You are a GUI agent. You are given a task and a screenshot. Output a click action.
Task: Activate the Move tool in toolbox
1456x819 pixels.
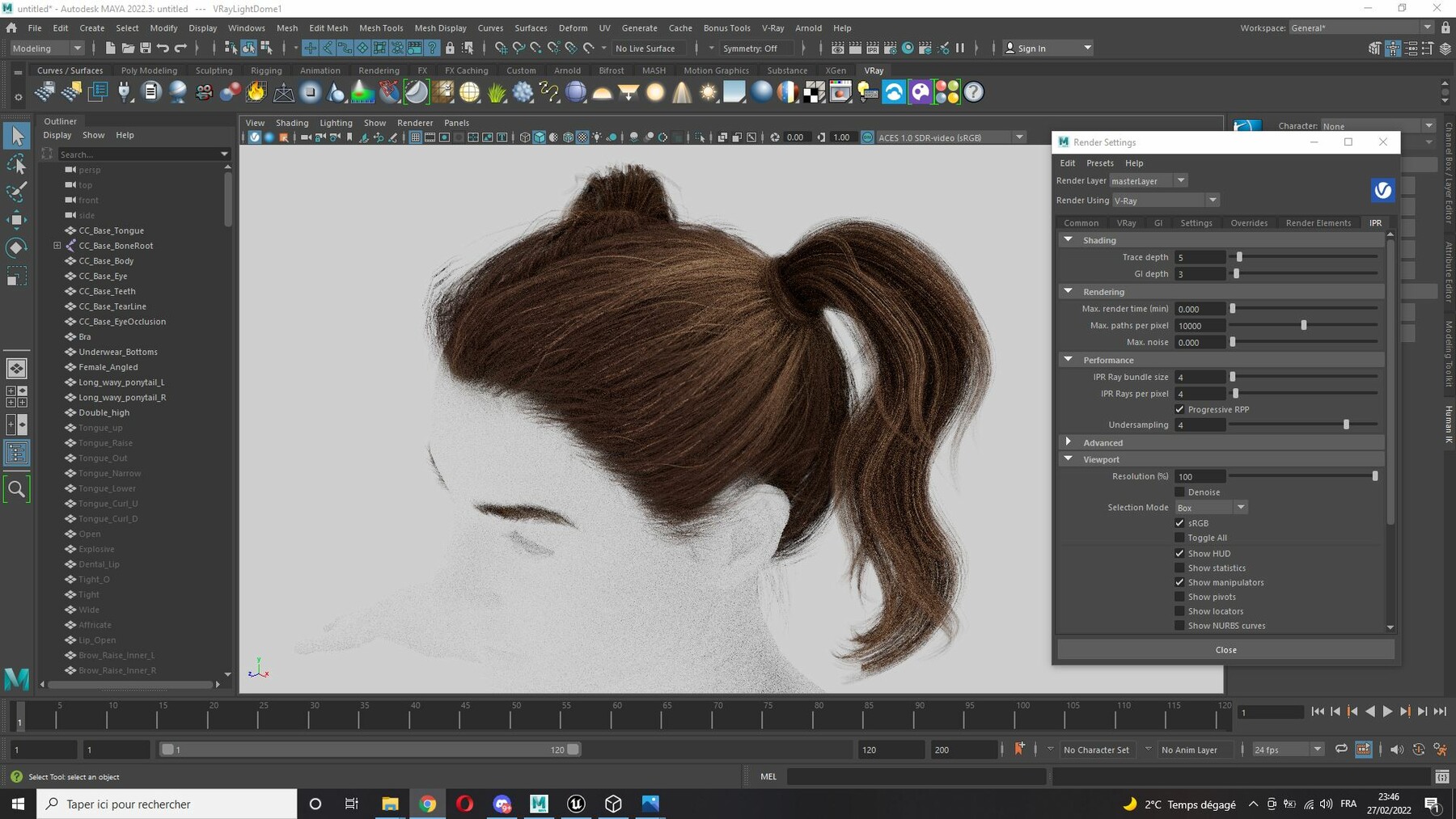pos(16,219)
